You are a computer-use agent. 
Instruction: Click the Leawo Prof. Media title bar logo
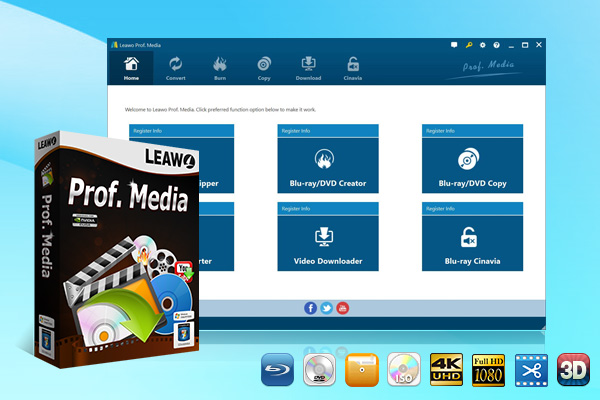[x=114, y=45]
